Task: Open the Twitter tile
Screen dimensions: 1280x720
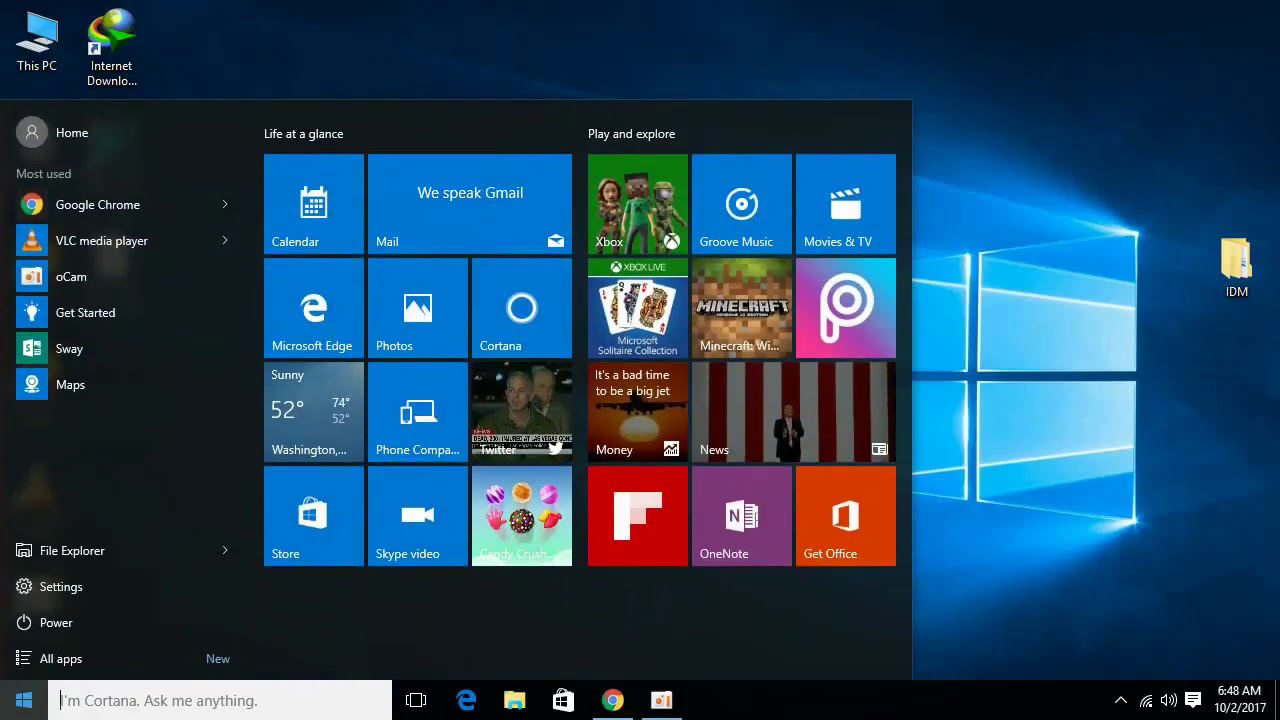Action: click(522, 412)
